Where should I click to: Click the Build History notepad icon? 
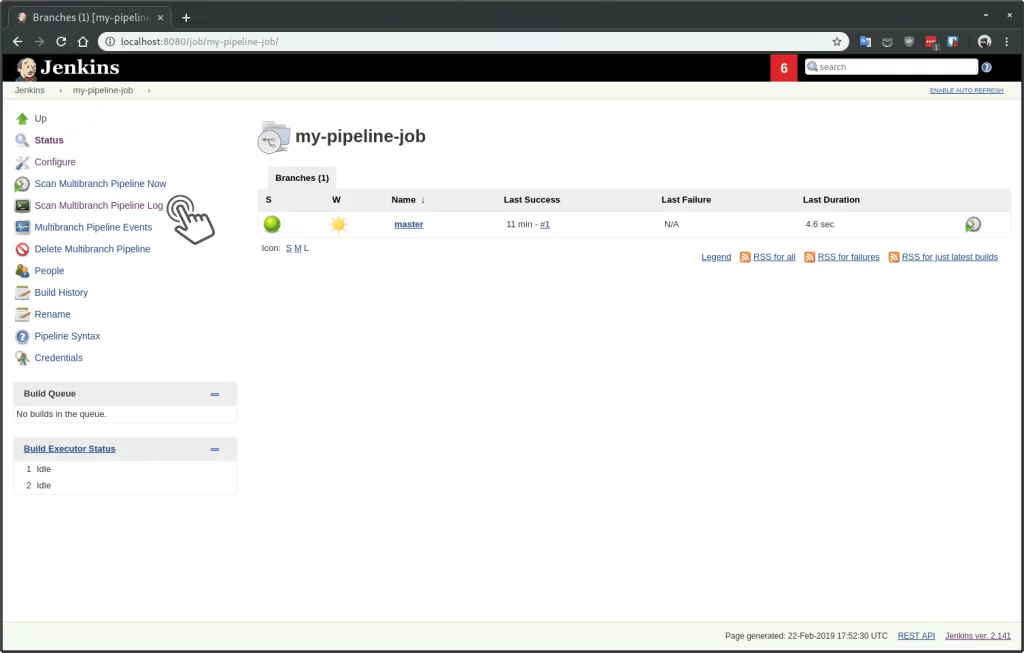point(22,293)
